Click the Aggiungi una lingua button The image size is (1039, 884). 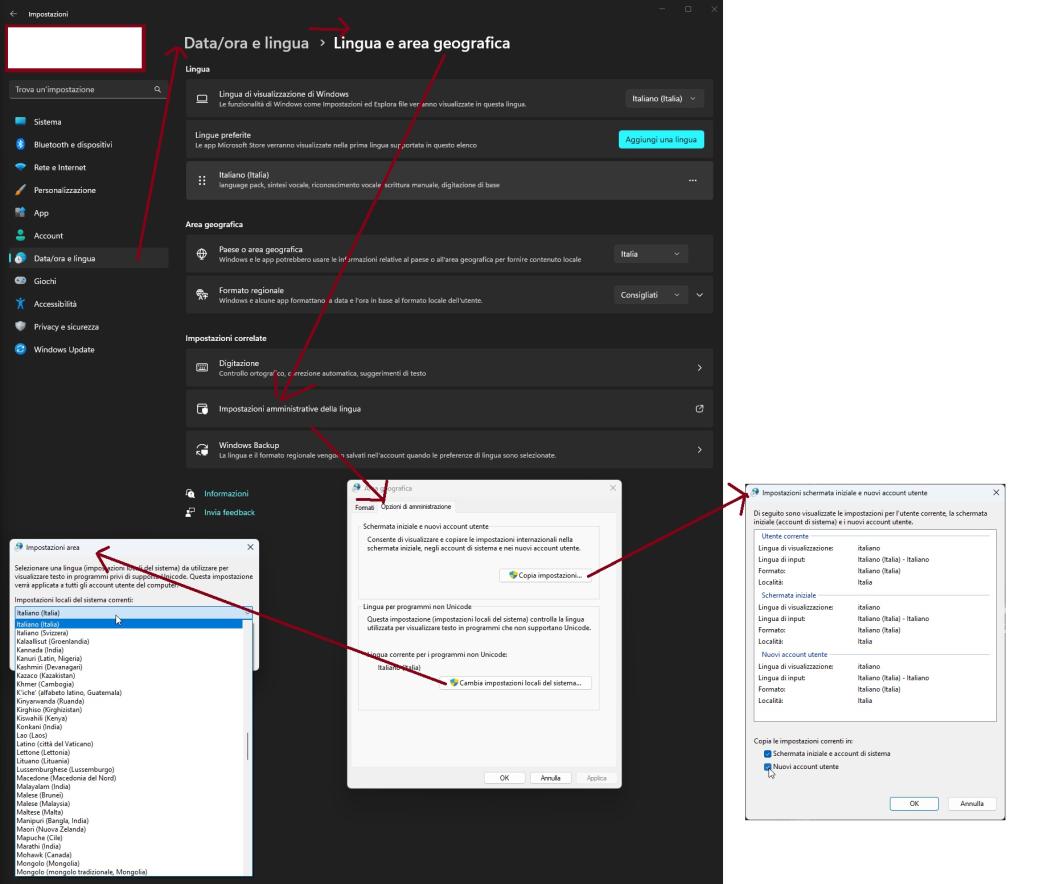[662, 139]
